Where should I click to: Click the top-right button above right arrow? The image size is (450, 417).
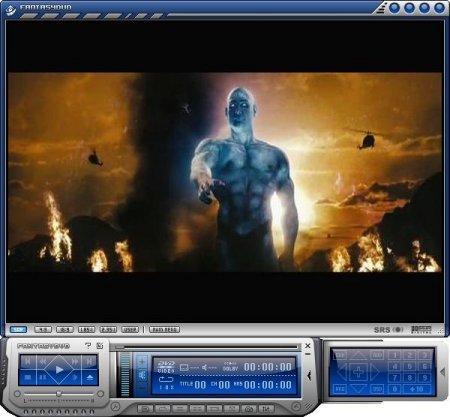(377, 355)
